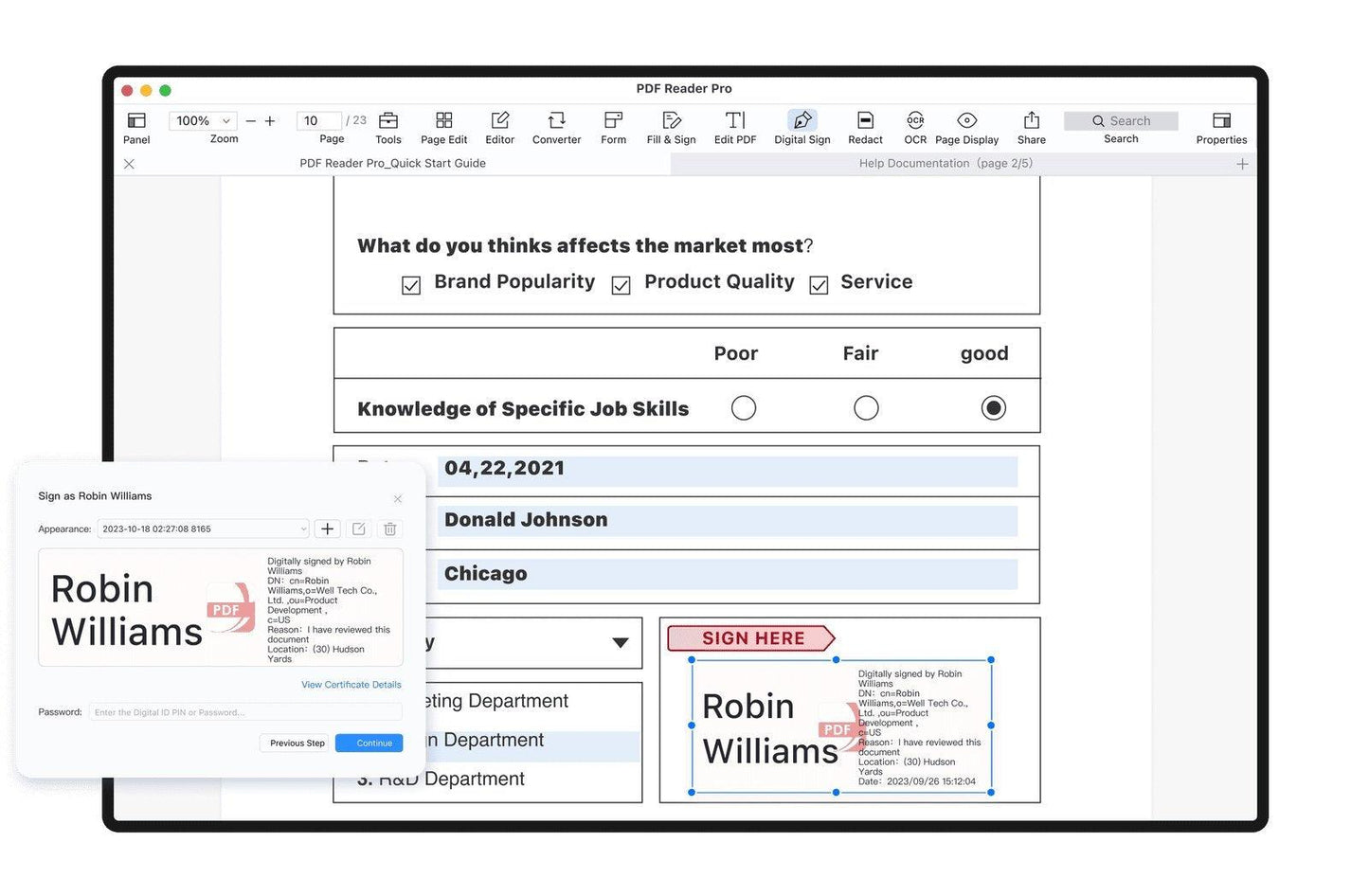Image resolution: width=1369 pixels, height=896 pixels.
Task: Select the Digital Sign tool
Action: [802, 127]
